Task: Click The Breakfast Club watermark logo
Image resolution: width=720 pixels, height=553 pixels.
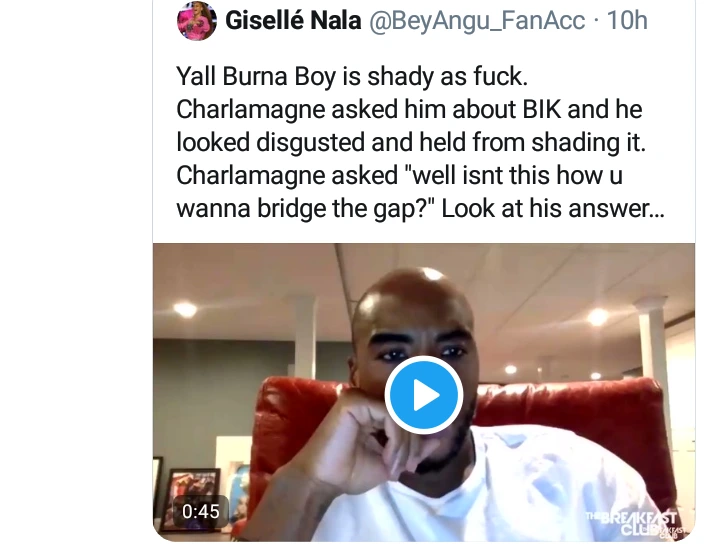Action: pyautogui.click(x=638, y=524)
